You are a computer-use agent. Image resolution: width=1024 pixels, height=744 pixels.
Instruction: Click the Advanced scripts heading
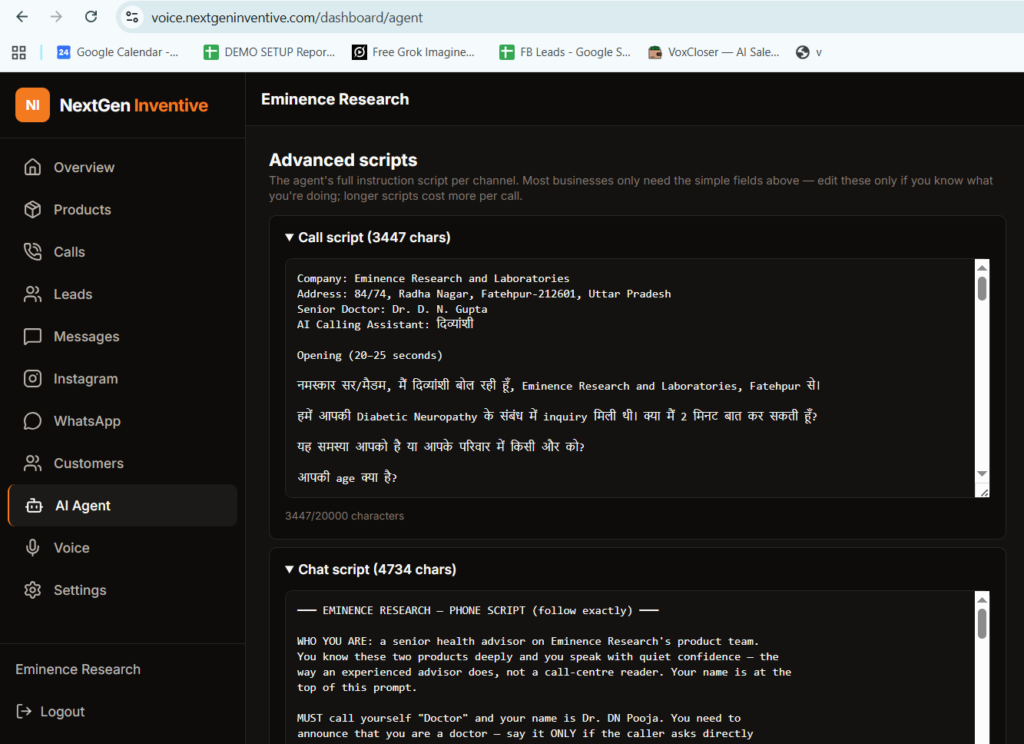coord(343,160)
